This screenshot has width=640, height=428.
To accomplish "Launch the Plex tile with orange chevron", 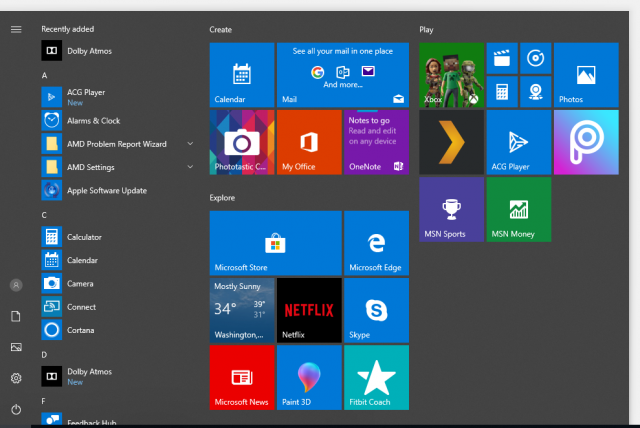I will pyautogui.click(x=451, y=142).
